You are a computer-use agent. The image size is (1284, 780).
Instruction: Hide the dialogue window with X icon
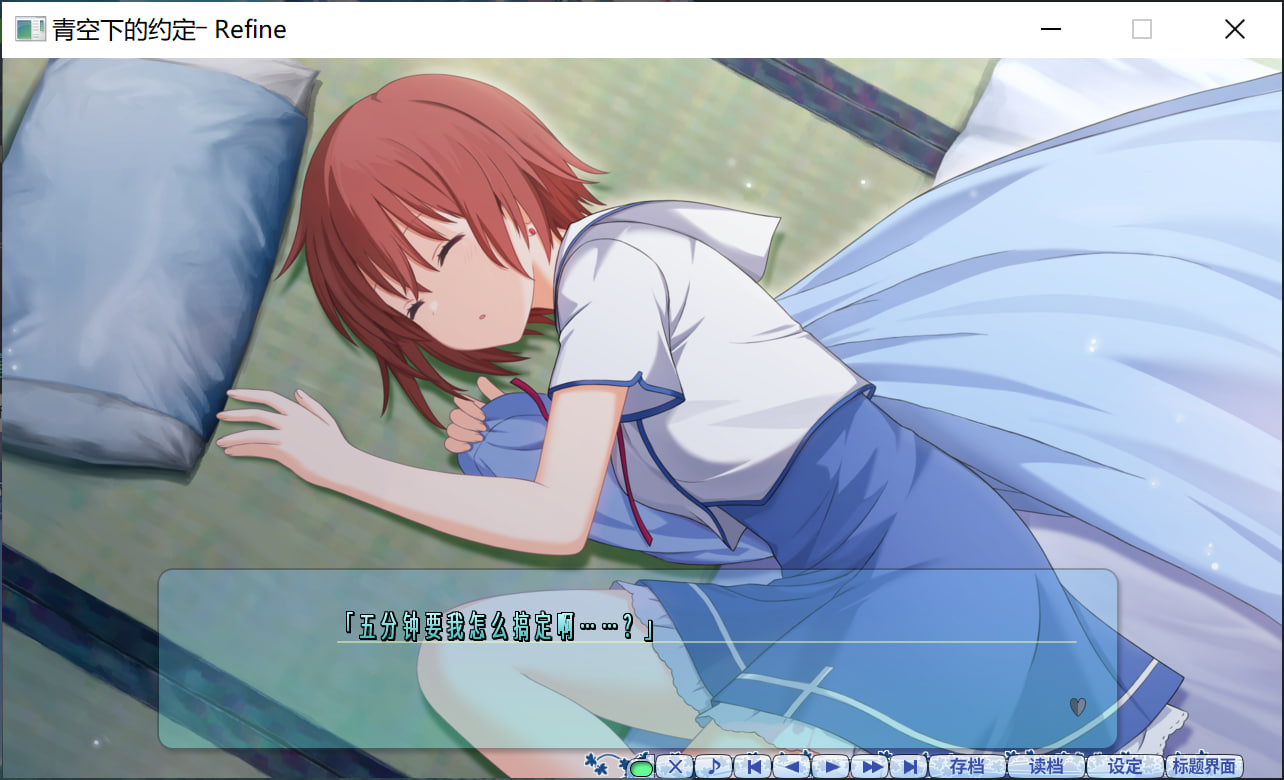pos(675,767)
